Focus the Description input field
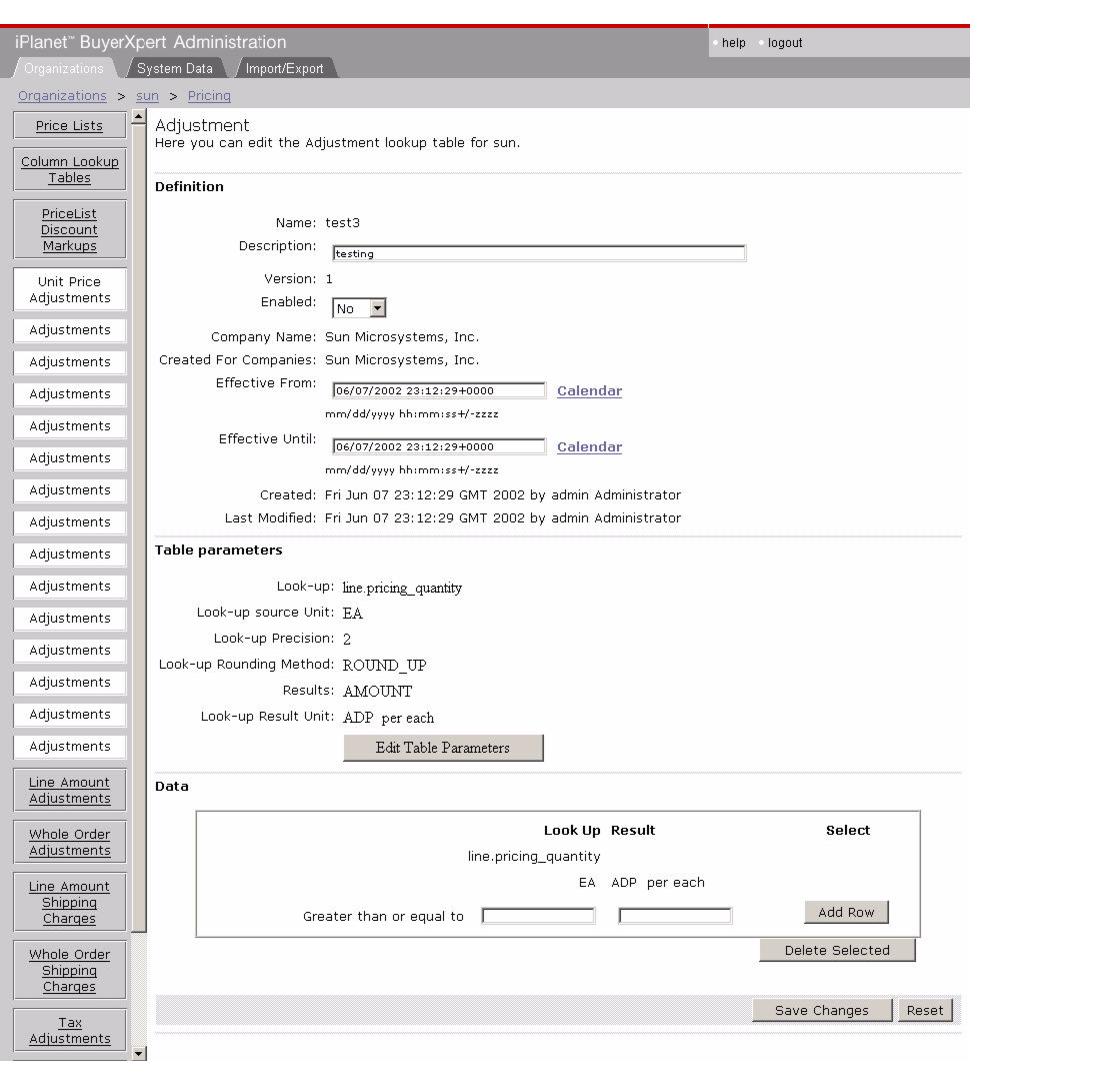This screenshot has height=1089, width=1111. pos(539,254)
